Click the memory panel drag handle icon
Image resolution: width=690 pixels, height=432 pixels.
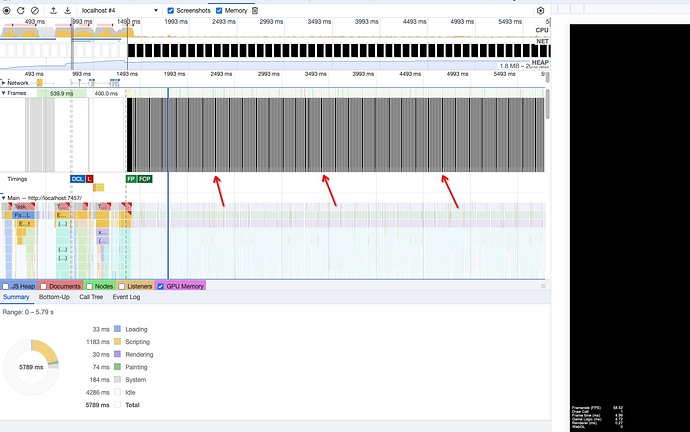point(543,286)
